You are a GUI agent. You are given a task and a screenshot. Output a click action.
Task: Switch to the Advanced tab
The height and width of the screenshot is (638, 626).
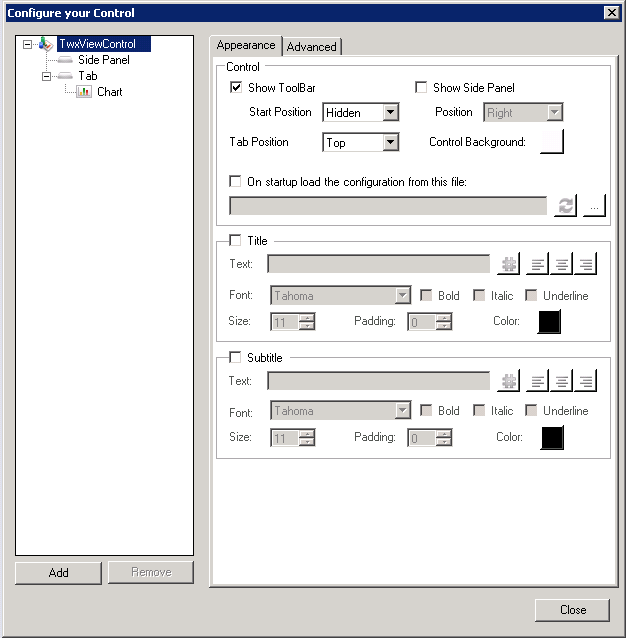point(312,47)
